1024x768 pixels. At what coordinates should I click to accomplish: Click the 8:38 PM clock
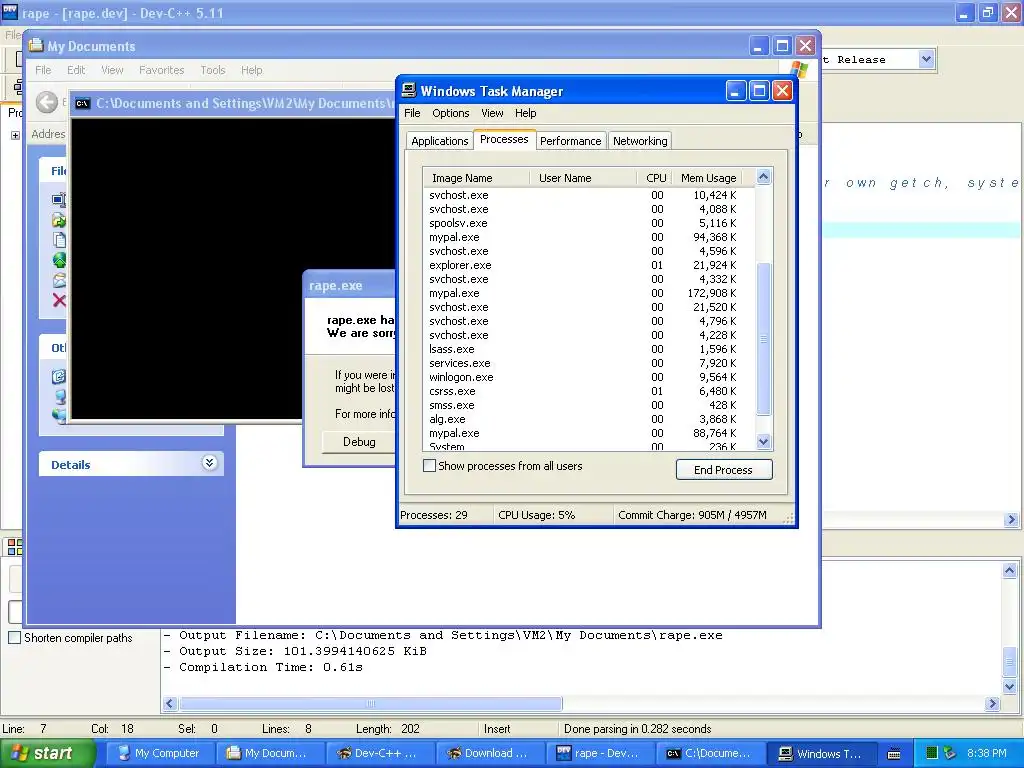pyautogui.click(x=987, y=753)
